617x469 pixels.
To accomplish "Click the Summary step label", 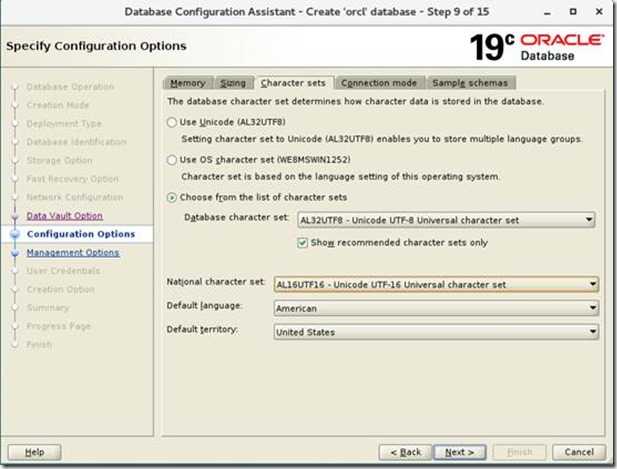I will coord(48,308).
